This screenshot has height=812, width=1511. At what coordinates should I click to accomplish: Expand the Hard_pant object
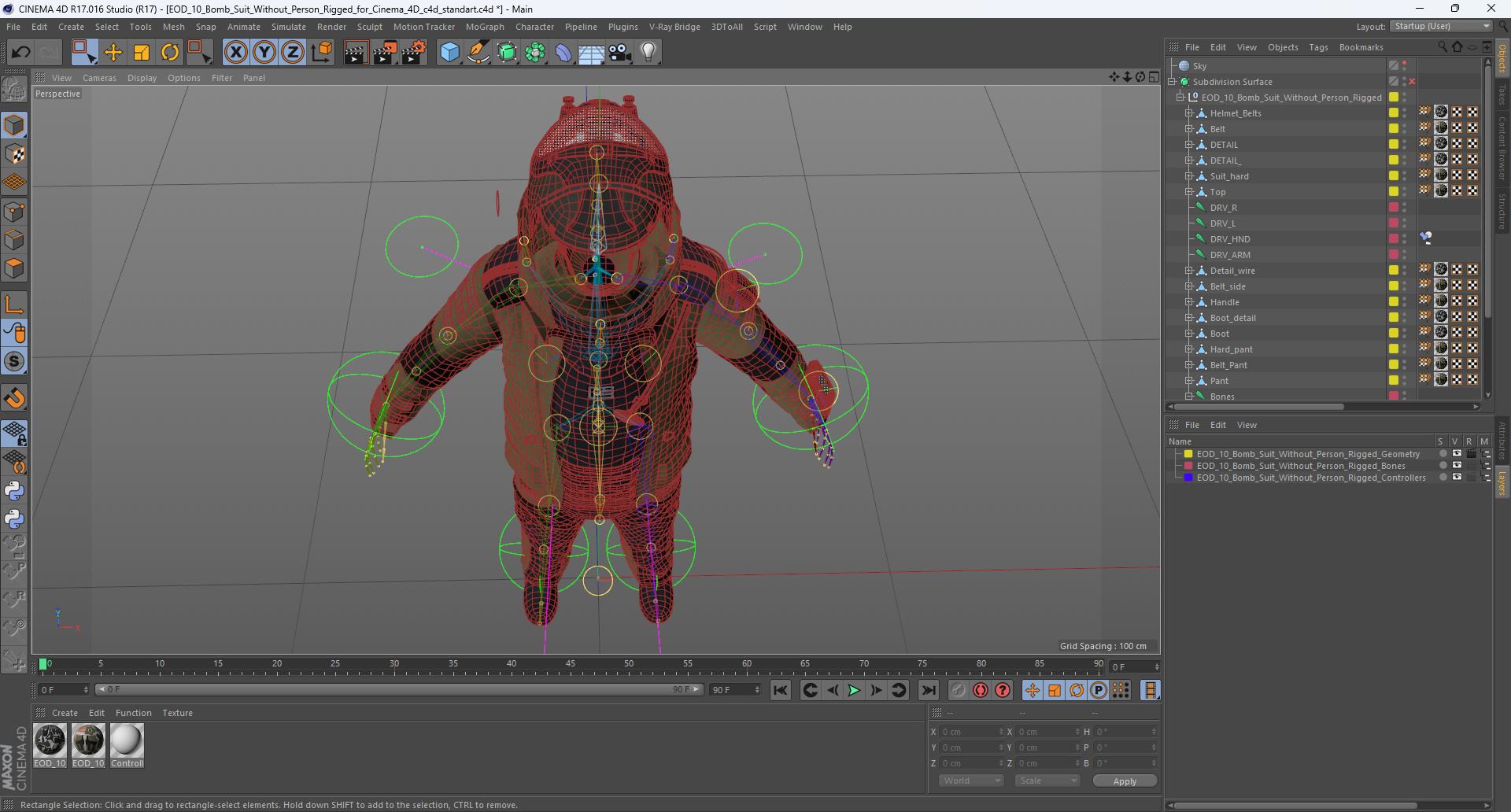point(1189,349)
